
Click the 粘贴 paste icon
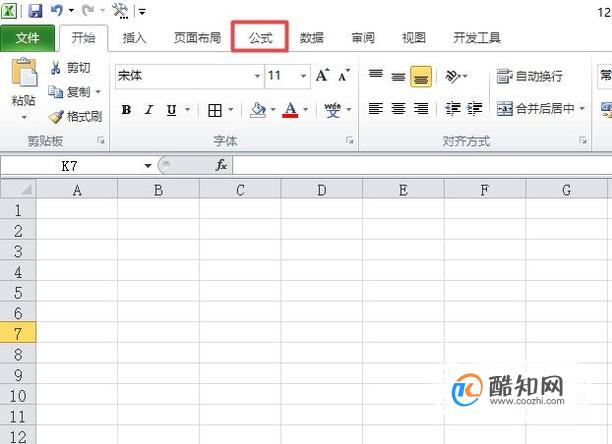point(24,72)
